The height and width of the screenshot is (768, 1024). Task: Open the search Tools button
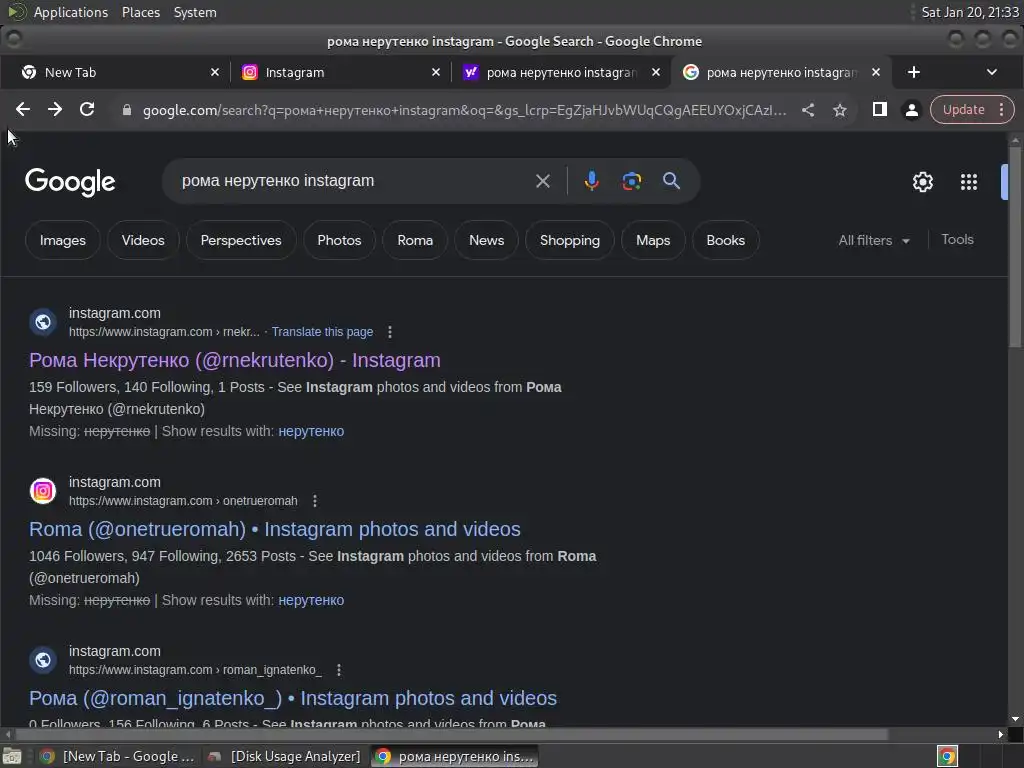[x=957, y=240]
